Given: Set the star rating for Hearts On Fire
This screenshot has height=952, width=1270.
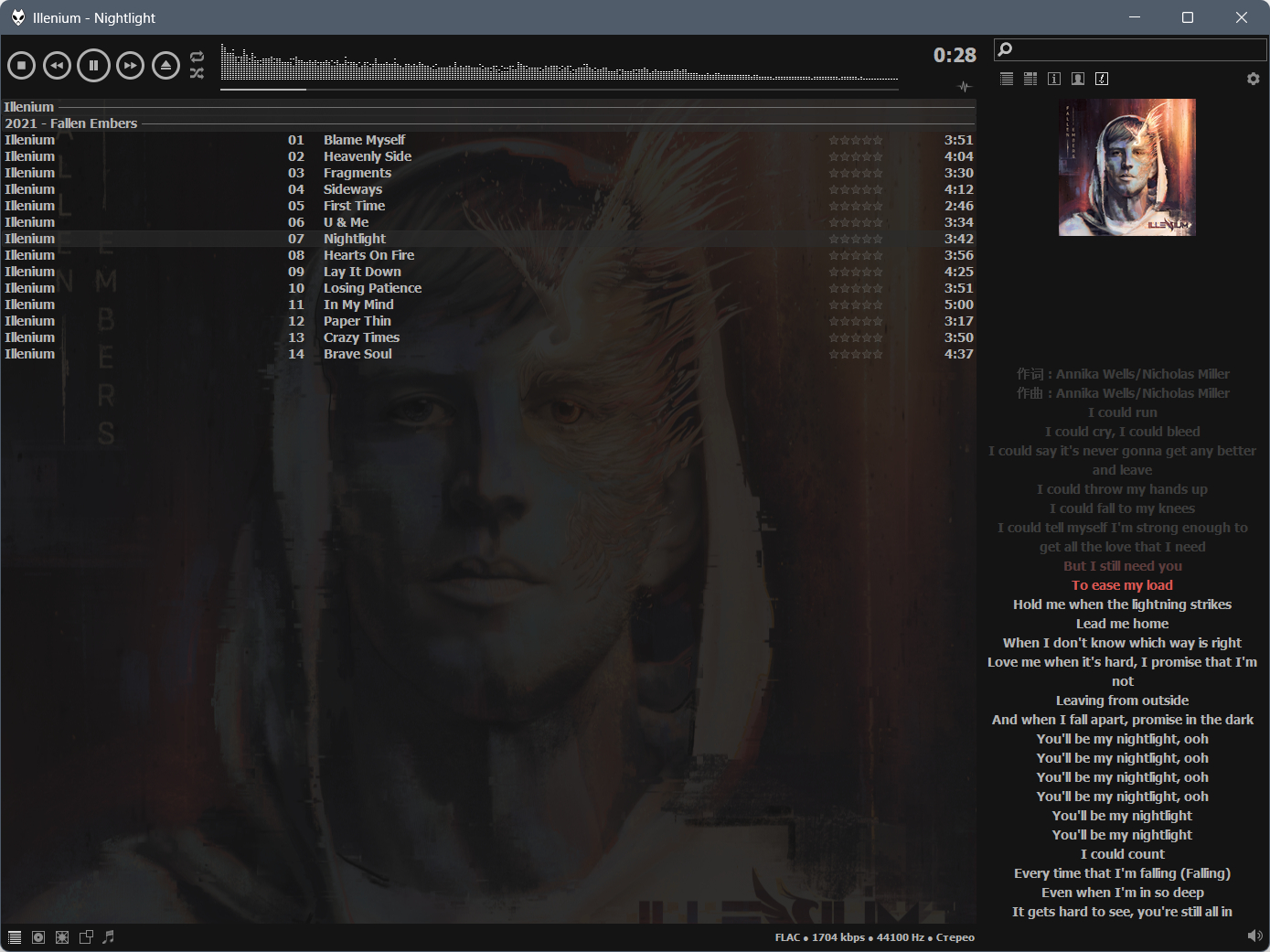Looking at the screenshot, I should click(x=856, y=255).
